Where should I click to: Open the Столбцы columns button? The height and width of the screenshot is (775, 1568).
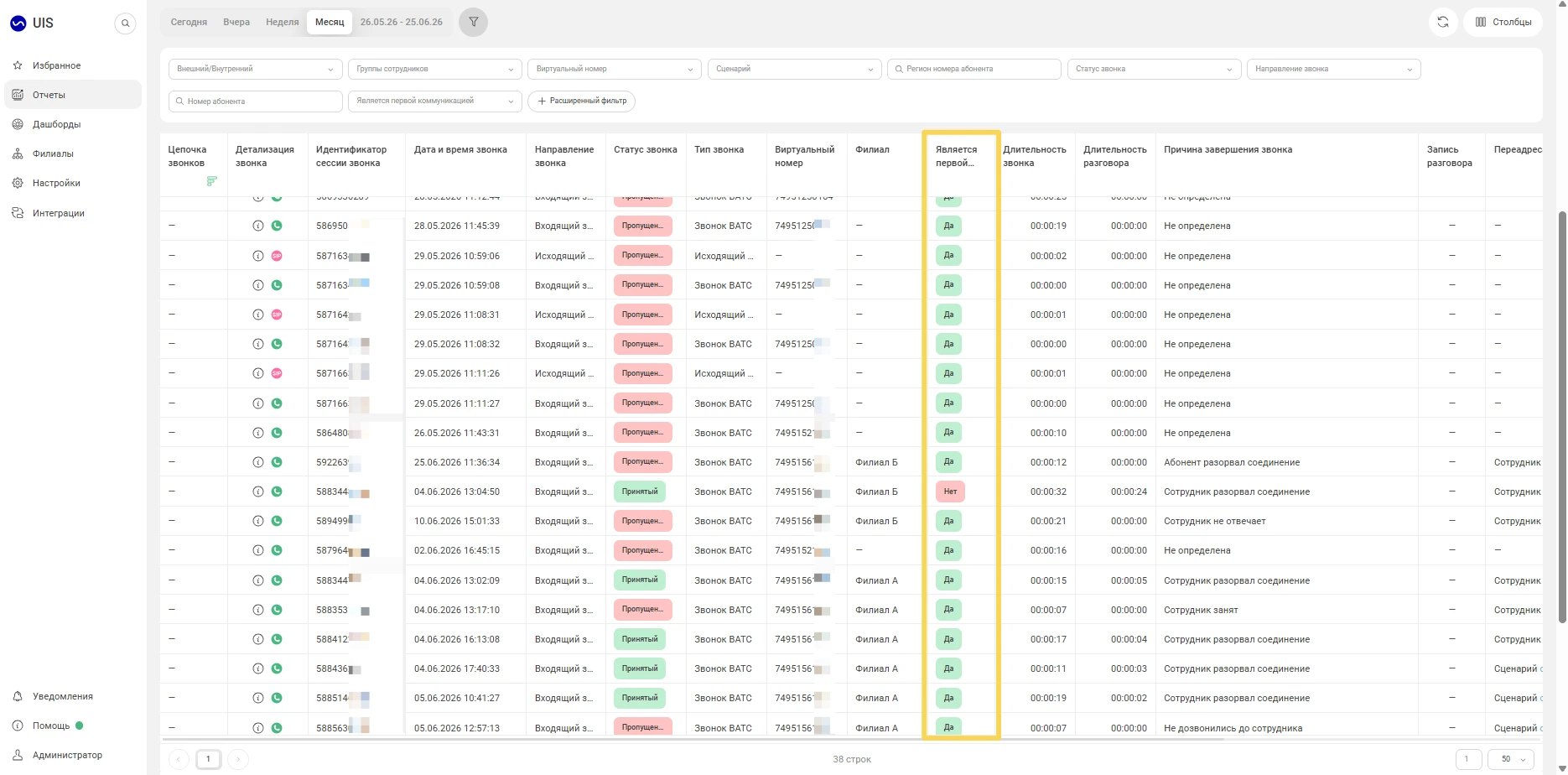[1503, 22]
